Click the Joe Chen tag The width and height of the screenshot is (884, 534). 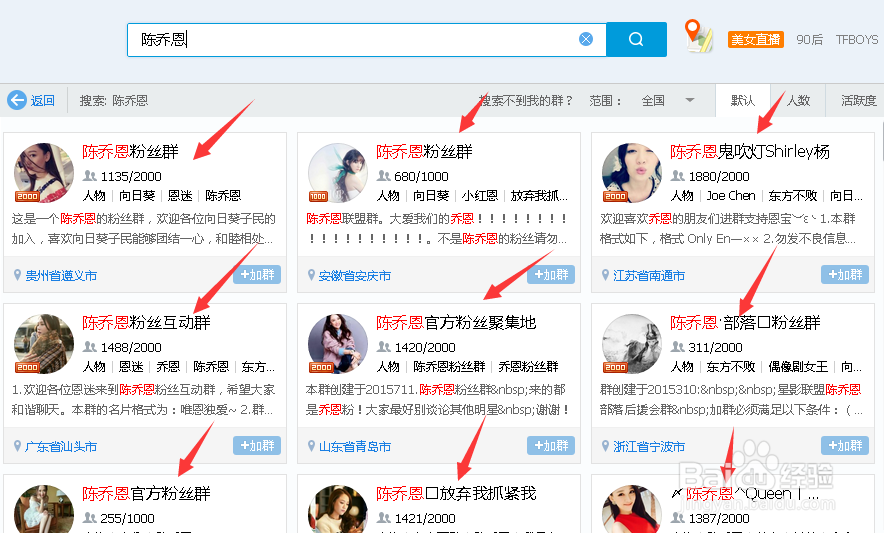[x=731, y=196]
